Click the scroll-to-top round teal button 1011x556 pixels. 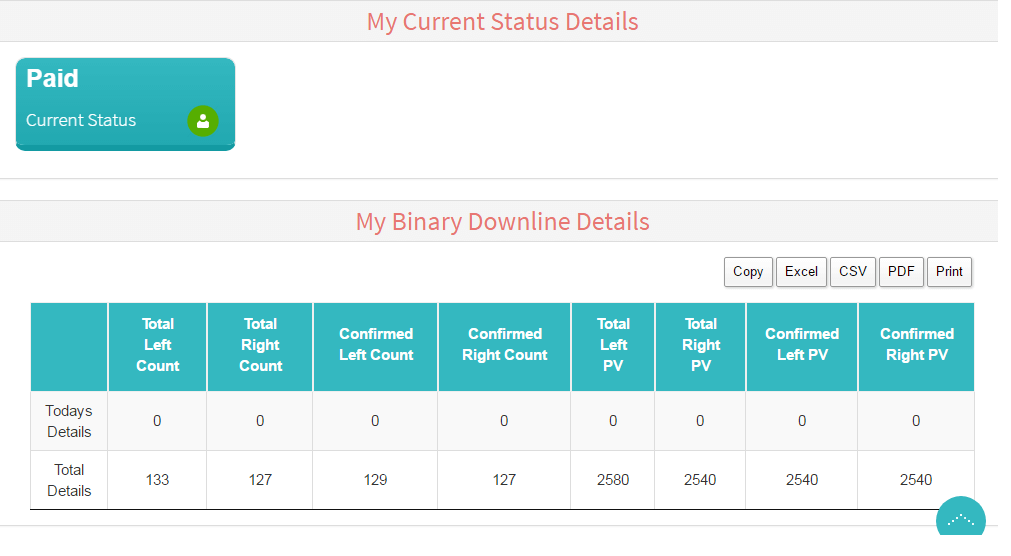click(x=960, y=521)
